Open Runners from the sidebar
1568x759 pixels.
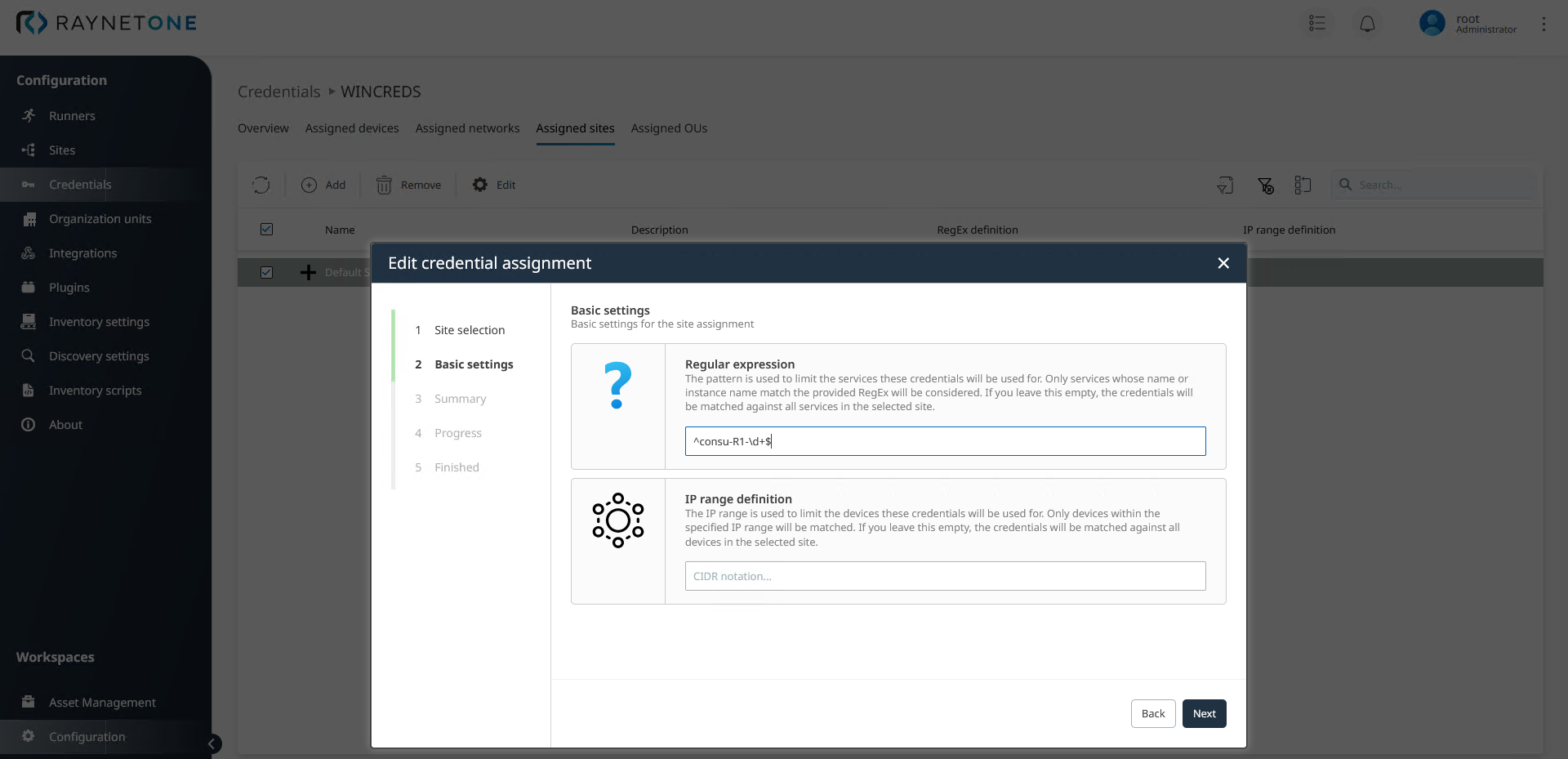72,116
